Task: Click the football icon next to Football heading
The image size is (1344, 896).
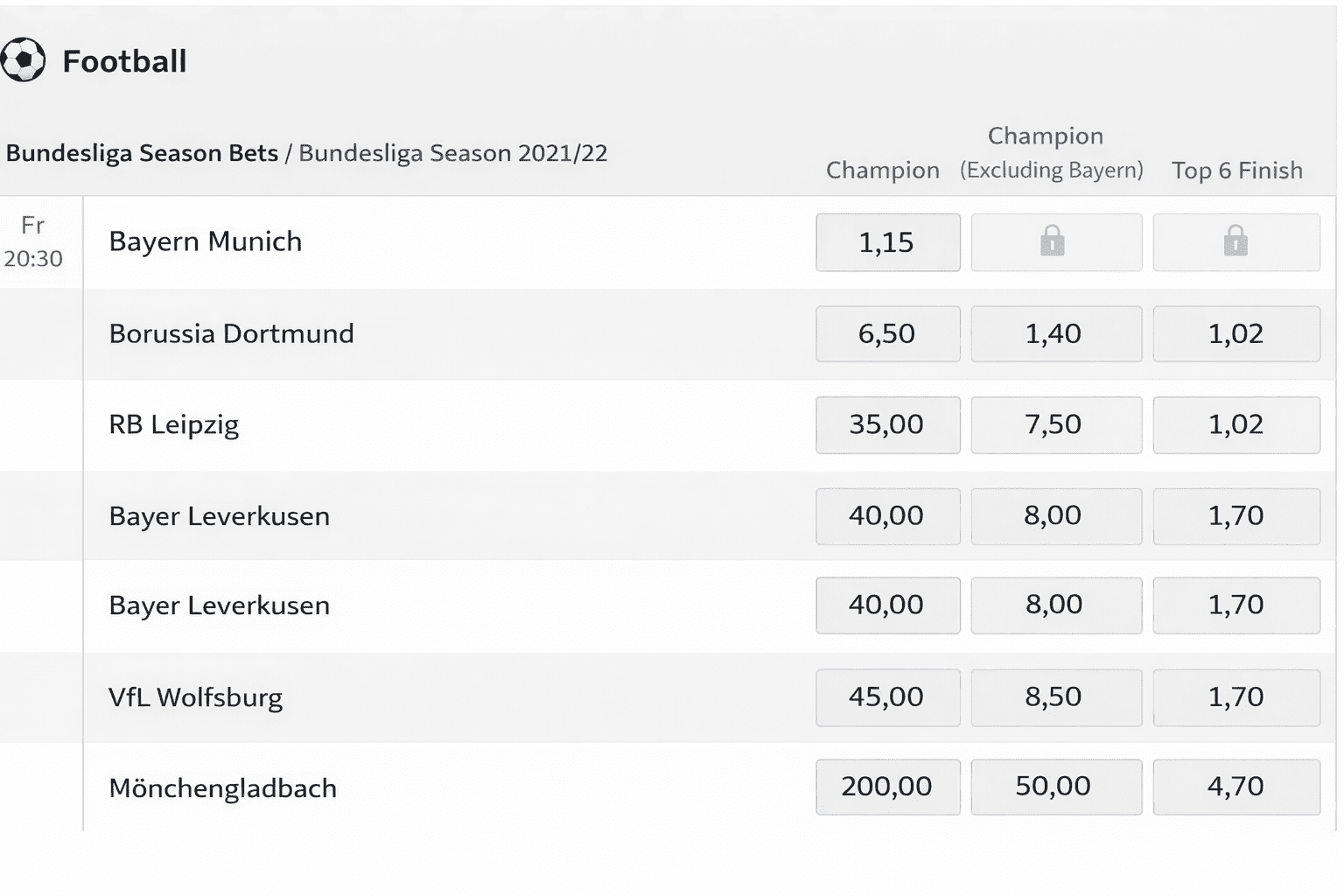Action: coord(22,59)
